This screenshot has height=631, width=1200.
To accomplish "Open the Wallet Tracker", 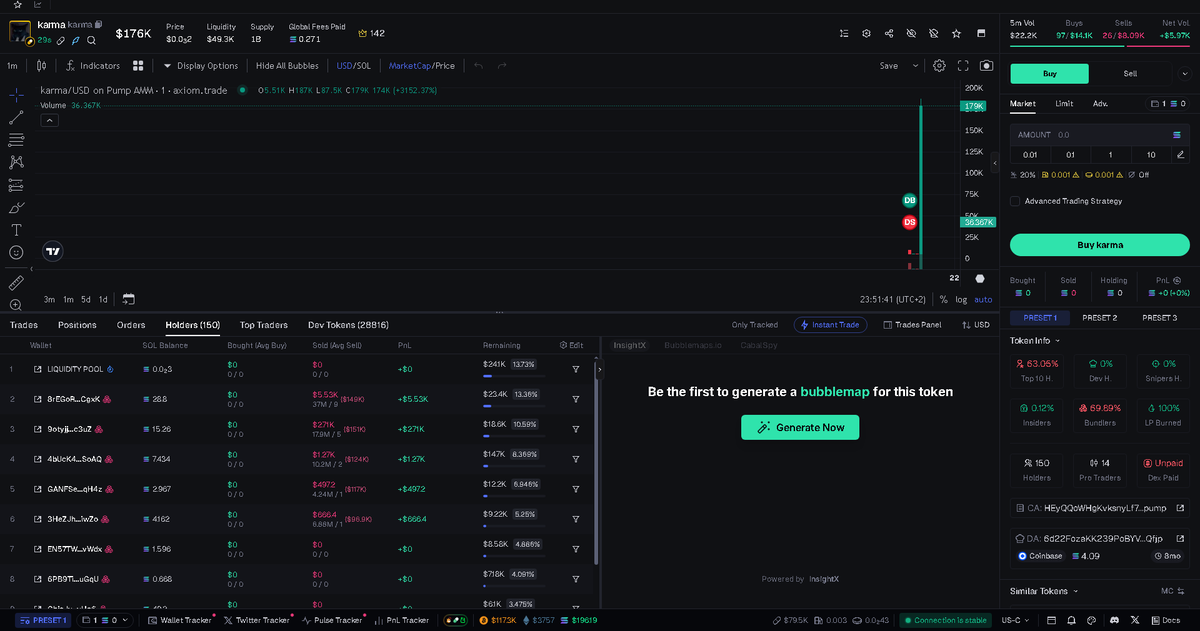I will (179, 620).
